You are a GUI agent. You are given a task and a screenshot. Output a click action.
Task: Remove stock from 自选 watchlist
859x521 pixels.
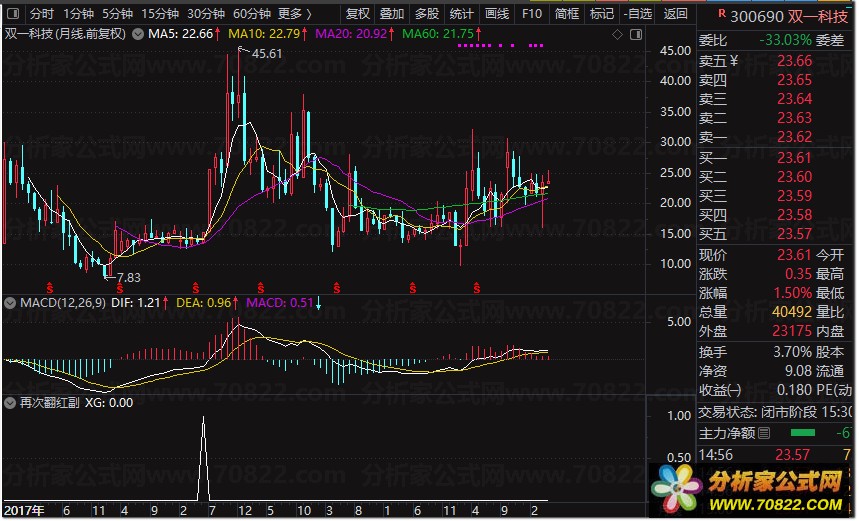tap(638, 14)
